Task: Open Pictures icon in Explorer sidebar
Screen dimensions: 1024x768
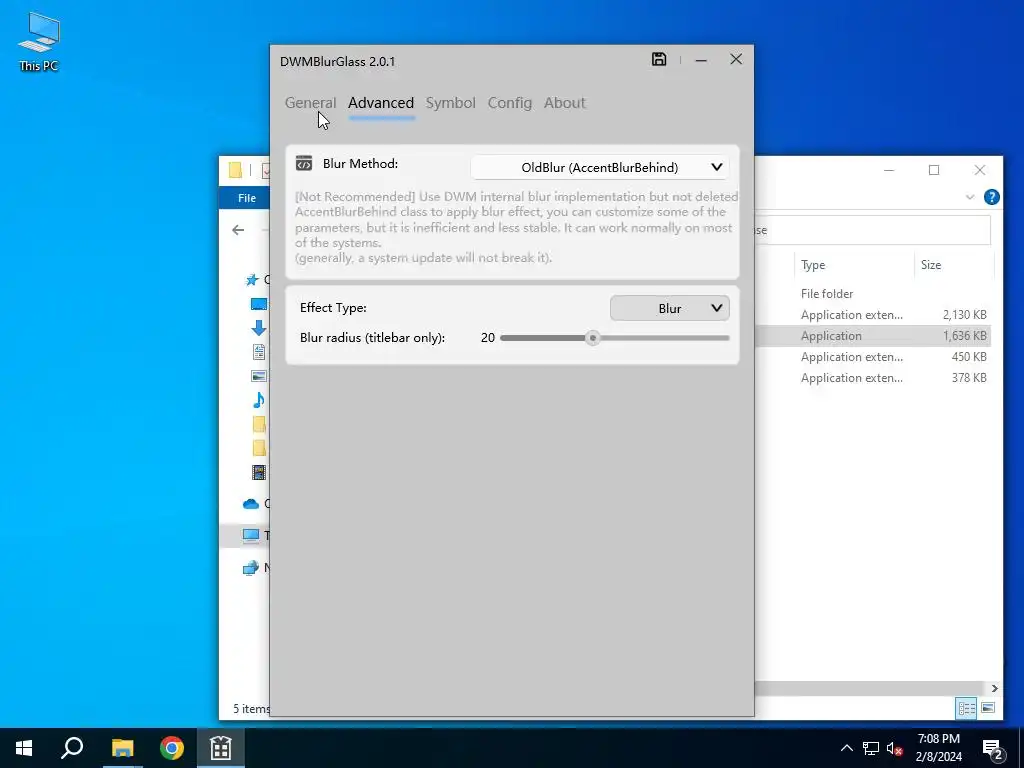Action: pyautogui.click(x=259, y=376)
